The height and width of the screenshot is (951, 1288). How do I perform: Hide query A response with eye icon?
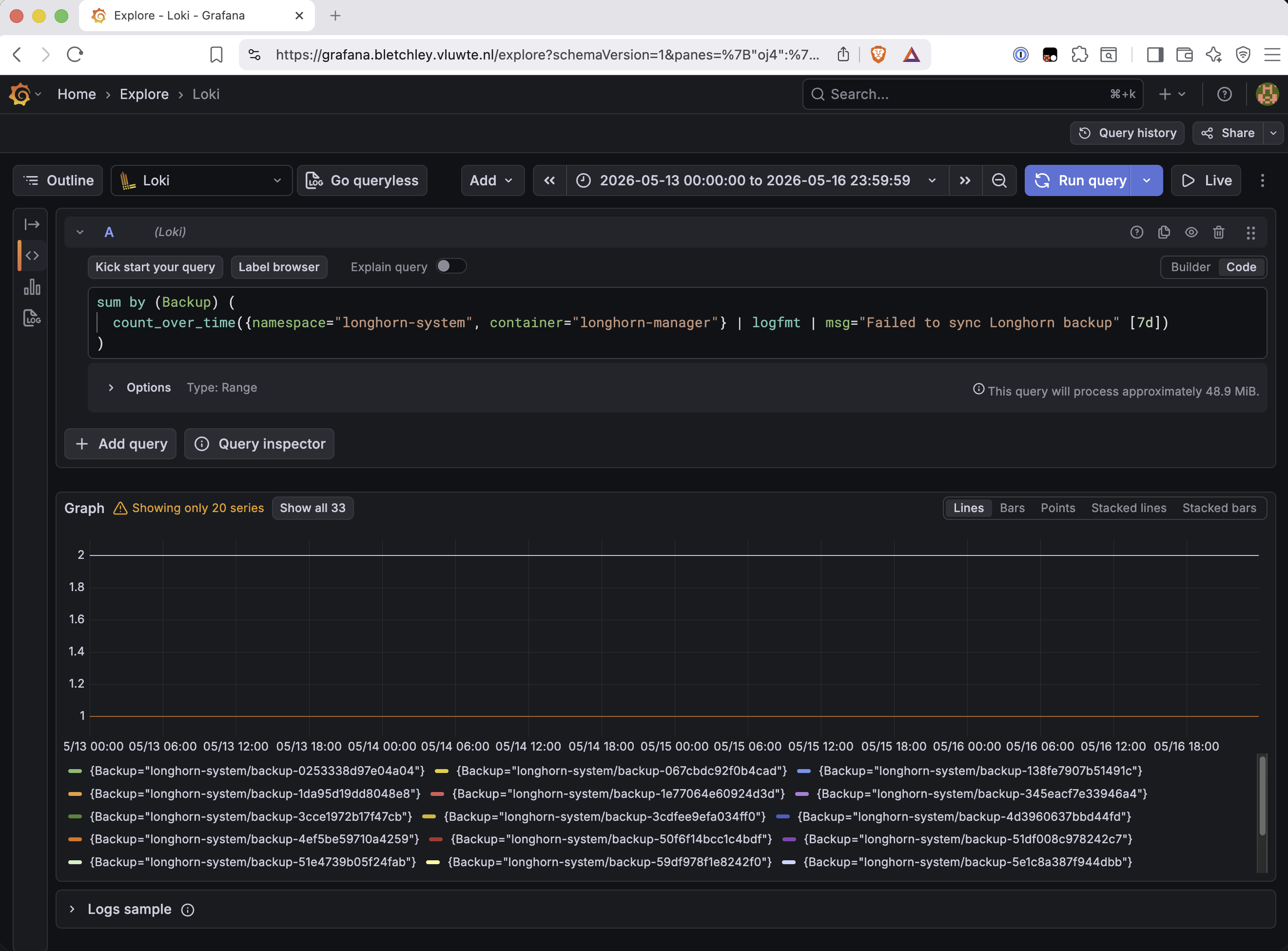pos(1191,232)
